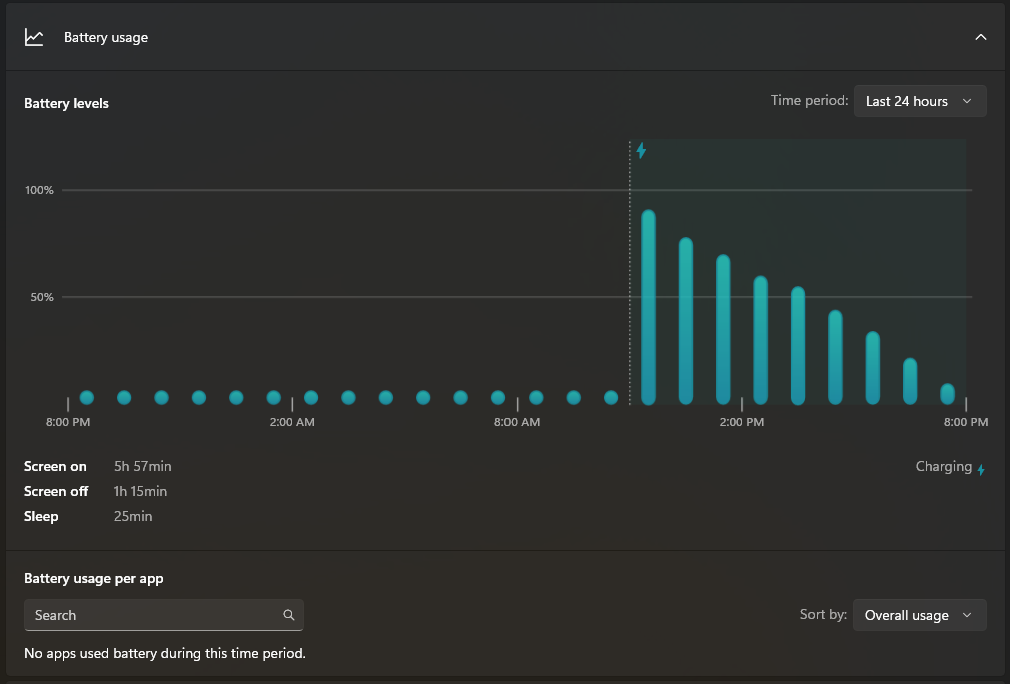Click the "8:00 AM" time label
Screen dimensions: 1010x684
[x=517, y=422]
